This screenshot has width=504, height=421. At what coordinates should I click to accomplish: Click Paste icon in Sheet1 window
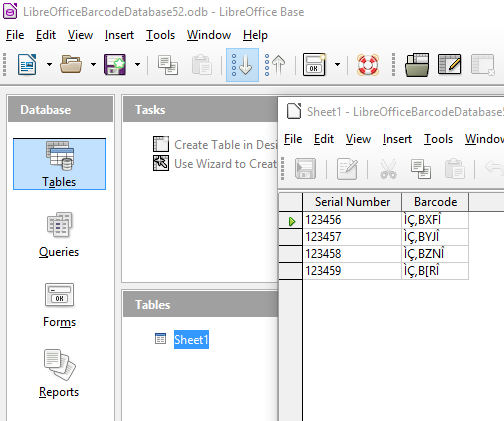455,169
